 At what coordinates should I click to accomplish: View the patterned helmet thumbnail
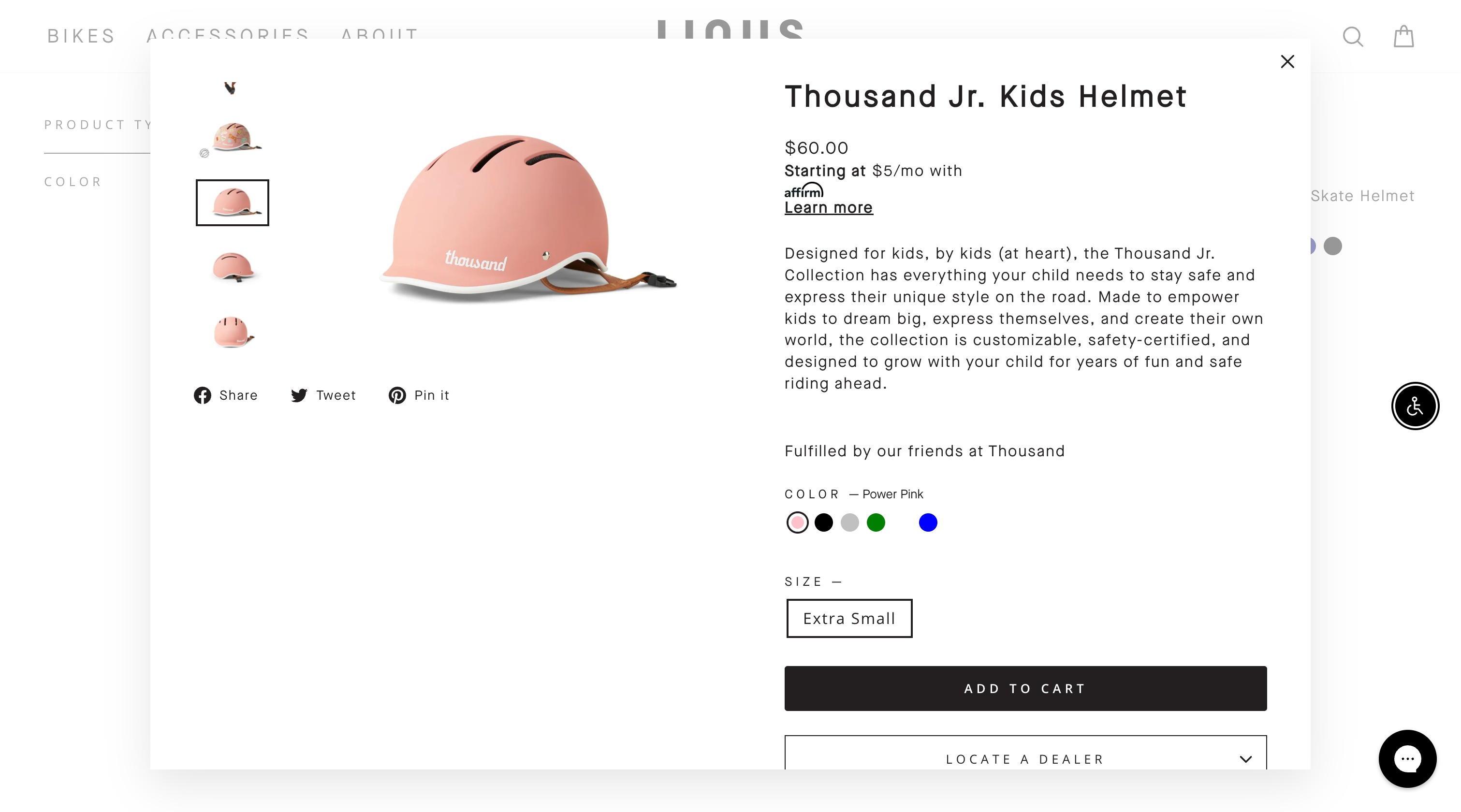(x=233, y=138)
